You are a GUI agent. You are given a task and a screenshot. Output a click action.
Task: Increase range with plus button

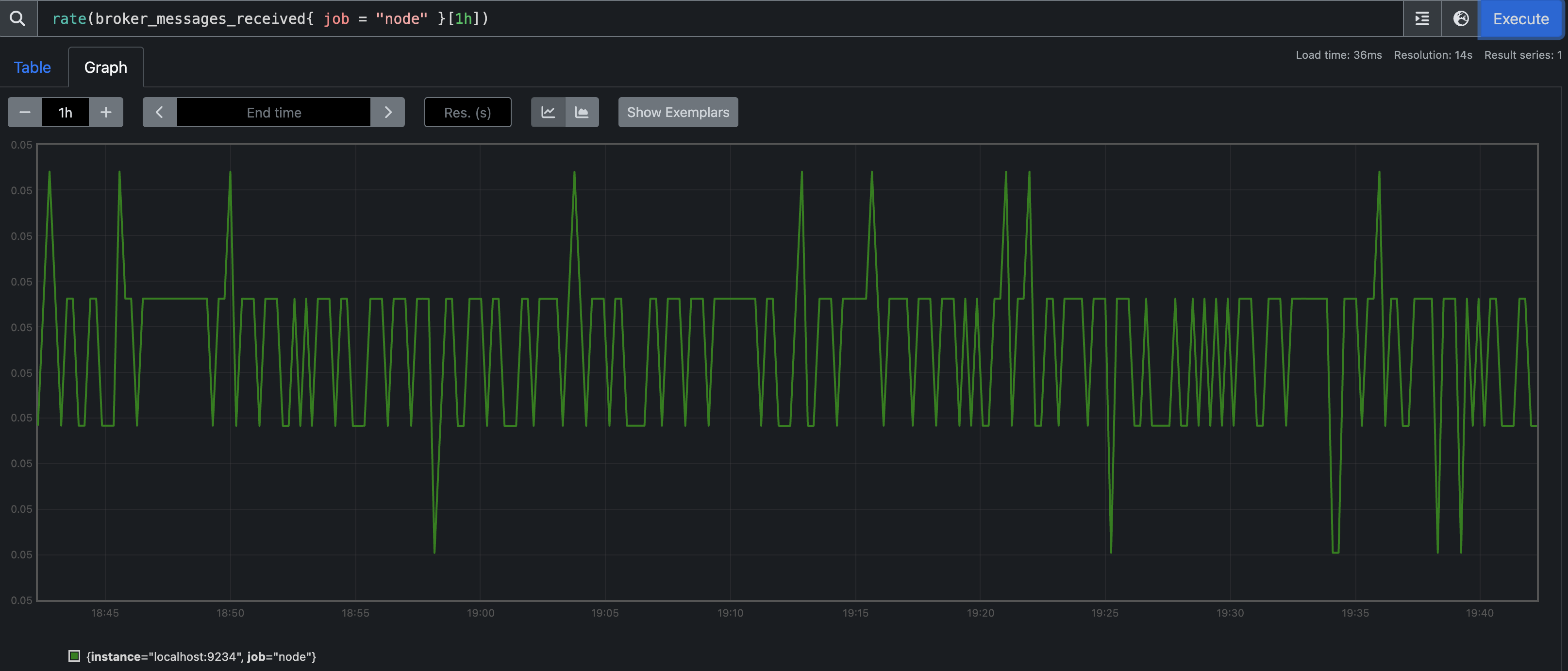point(106,112)
